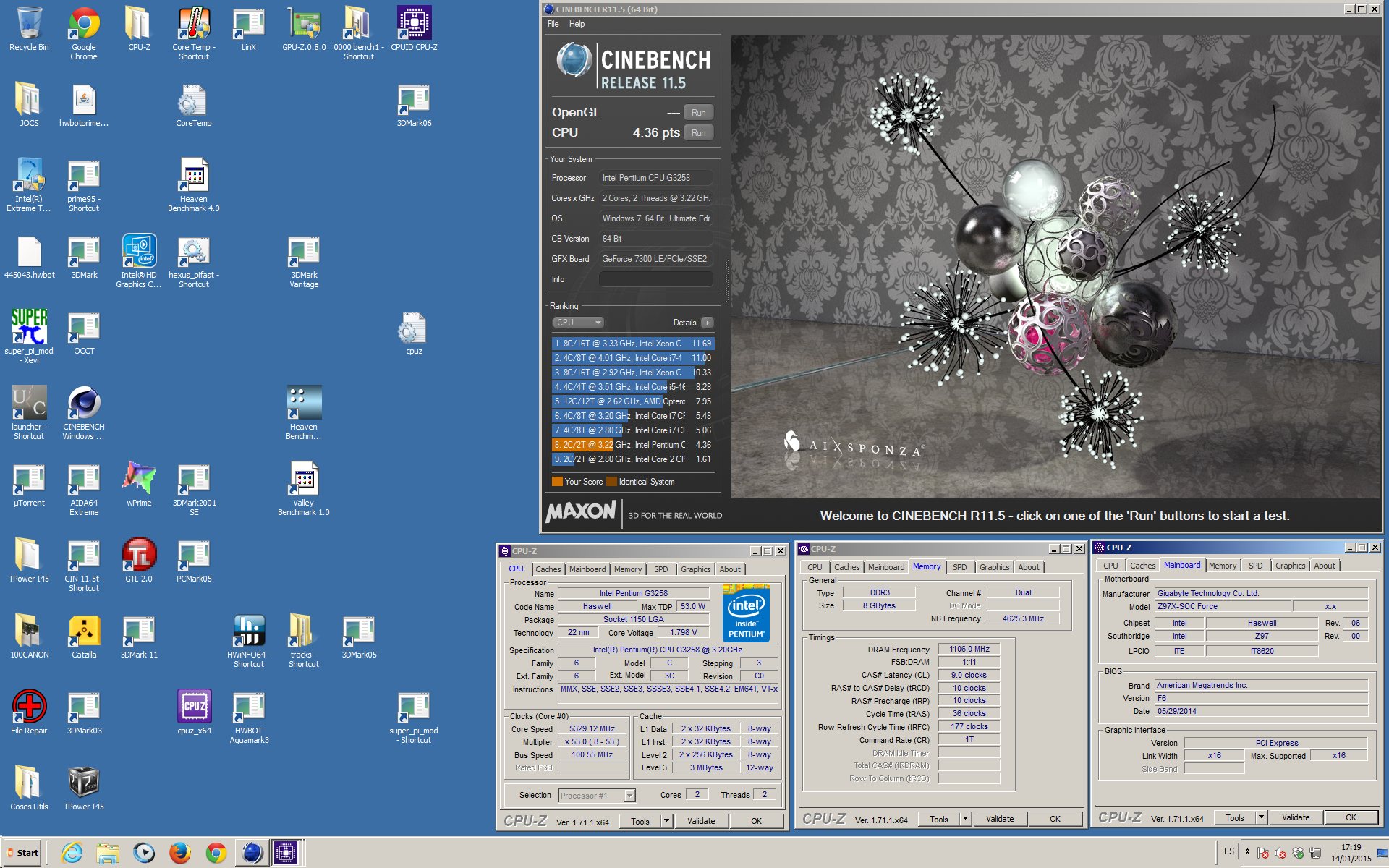Open Internet Explorer from the taskbar
1389x868 pixels.
[72, 853]
